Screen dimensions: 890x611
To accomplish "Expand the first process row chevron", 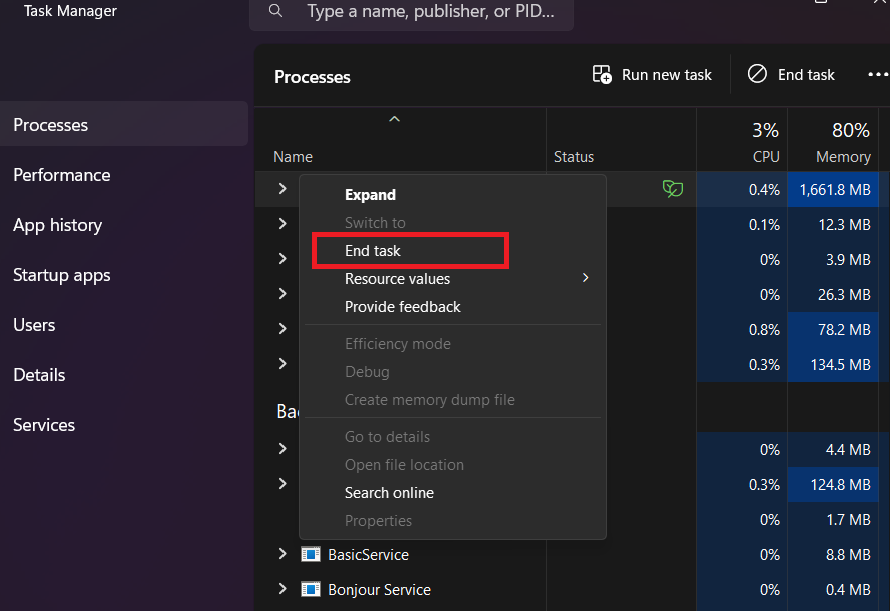I will tap(282, 188).
